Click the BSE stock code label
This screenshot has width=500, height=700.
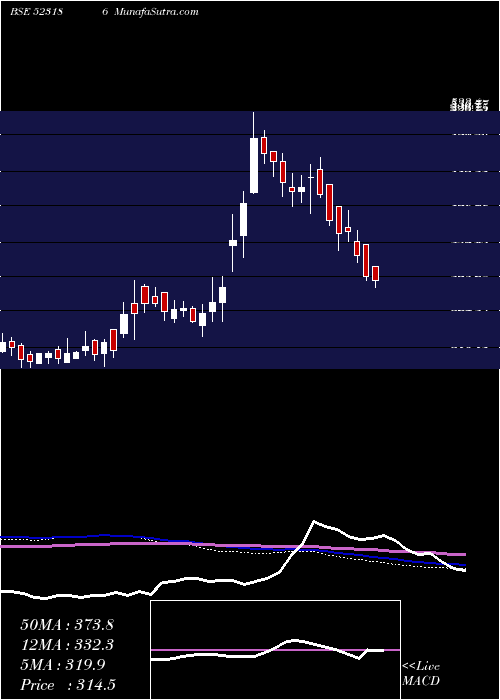[x=37, y=12]
